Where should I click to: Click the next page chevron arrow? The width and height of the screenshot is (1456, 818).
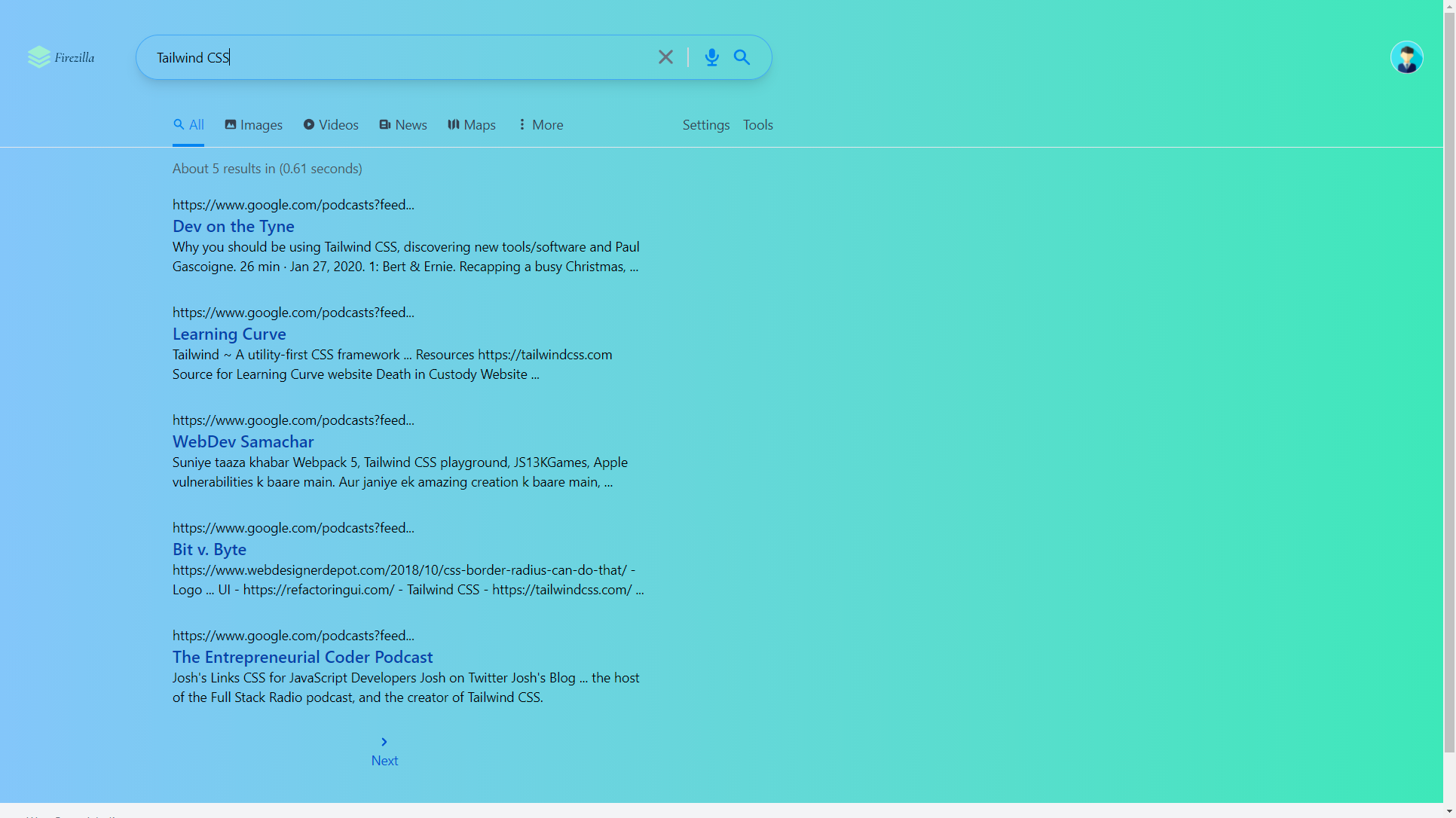384,742
